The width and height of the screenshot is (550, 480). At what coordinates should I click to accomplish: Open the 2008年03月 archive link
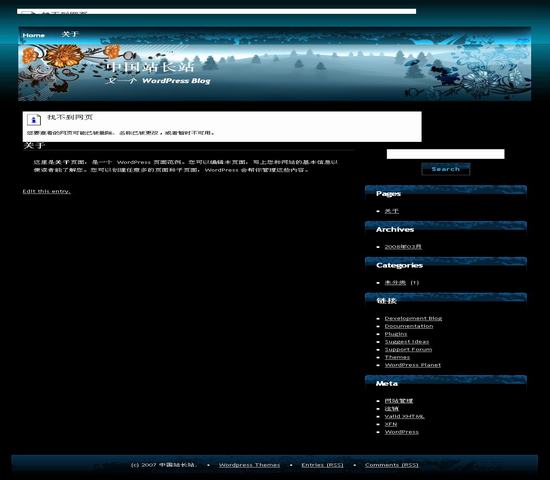[x=403, y=247]
